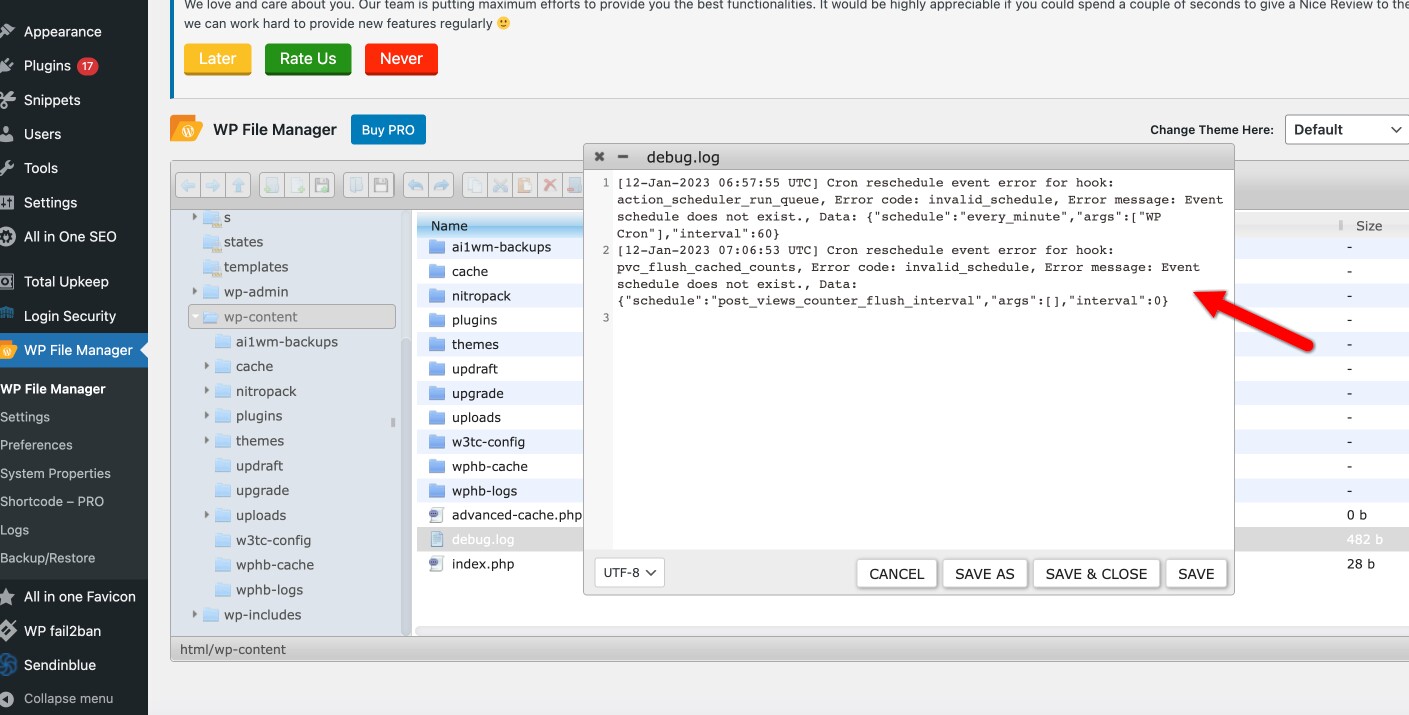Expand the uploads folder in tree
This screenshot has width=1409, height=715.
click(x=207, y=515)
